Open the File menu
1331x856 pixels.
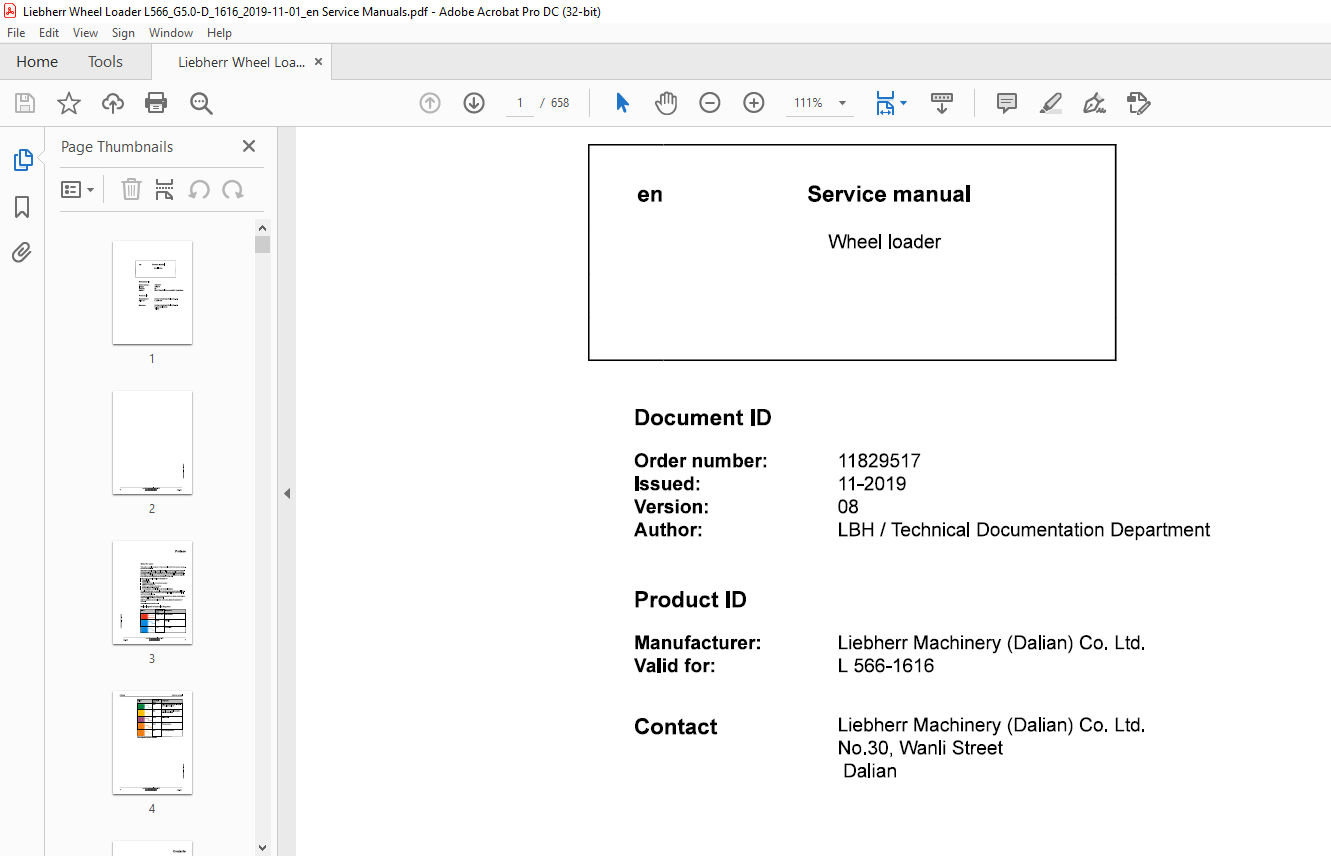16,33
